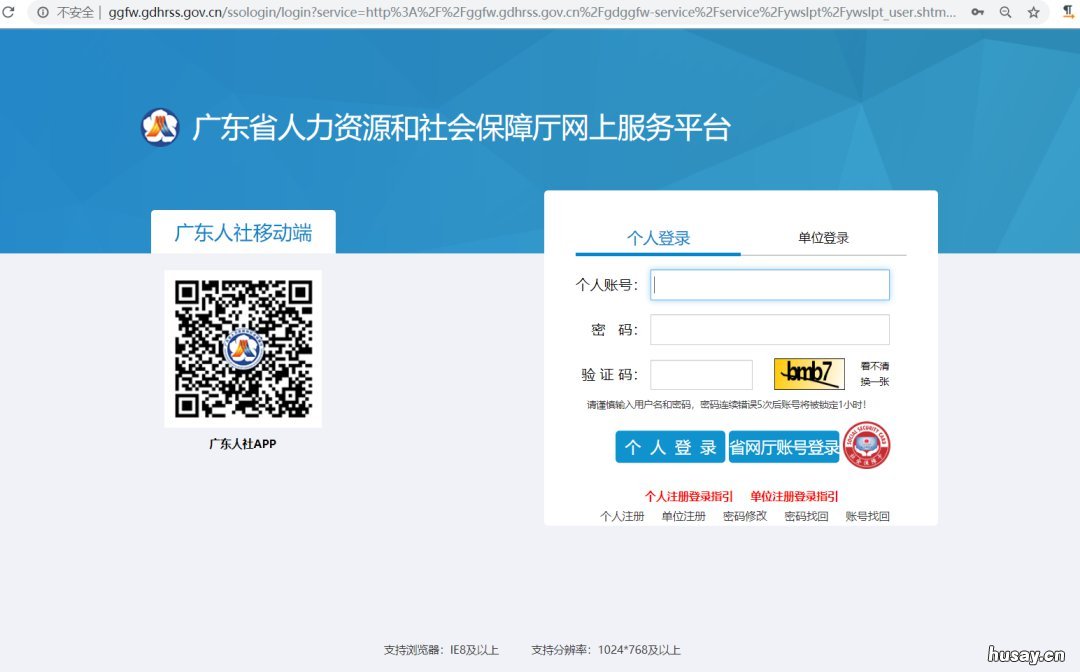Click the 账号找回 link

[866, 515]
